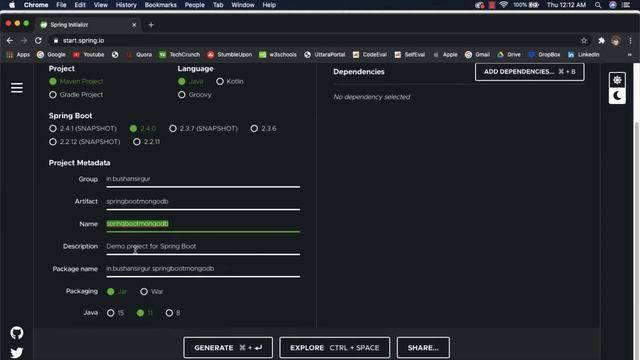Select Spring Boot 2.2.11

pyautogui.click(x=147, y=142)
